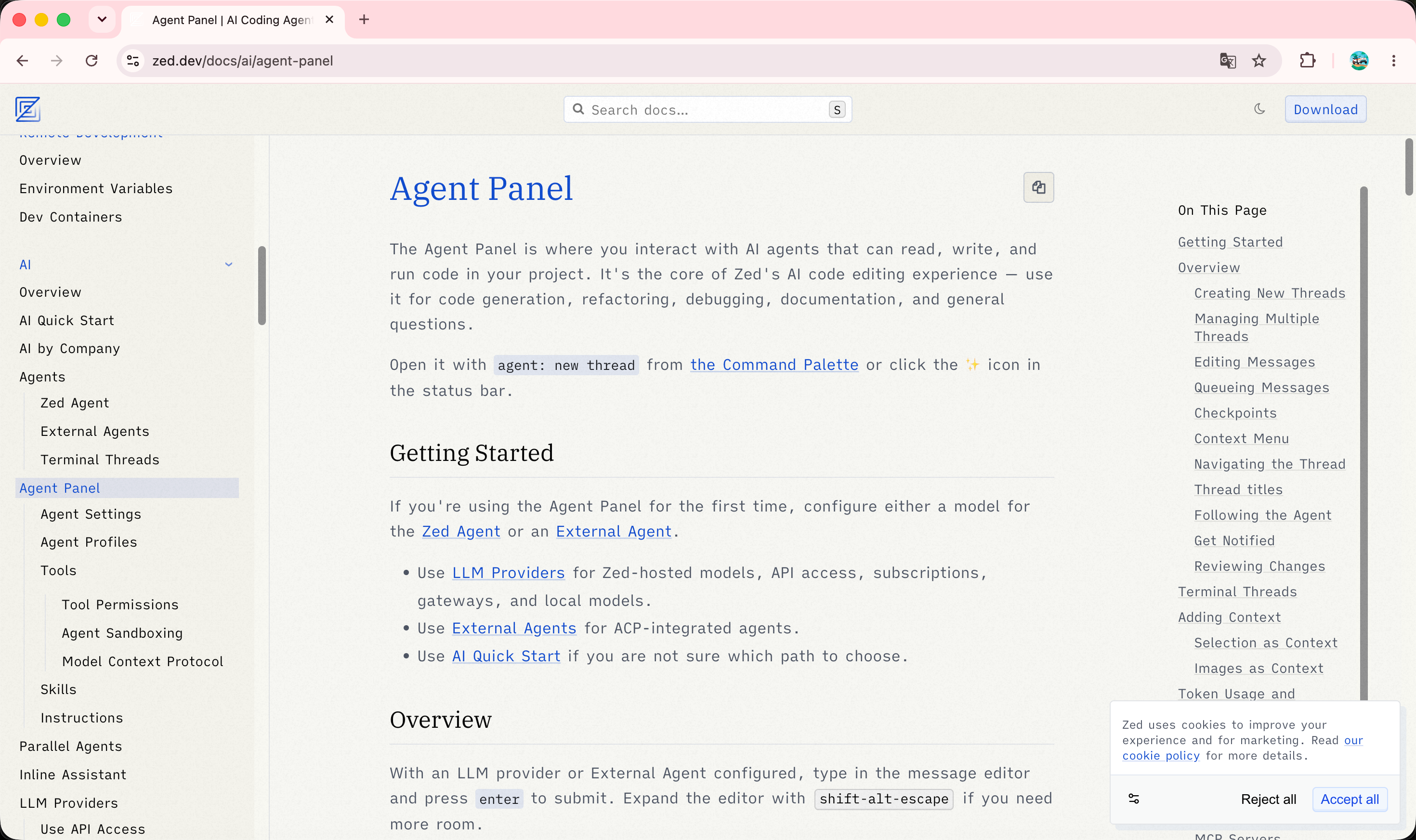Open Instructions in sidebar
The image size is (1416, 840).
[x=81, y=718]
